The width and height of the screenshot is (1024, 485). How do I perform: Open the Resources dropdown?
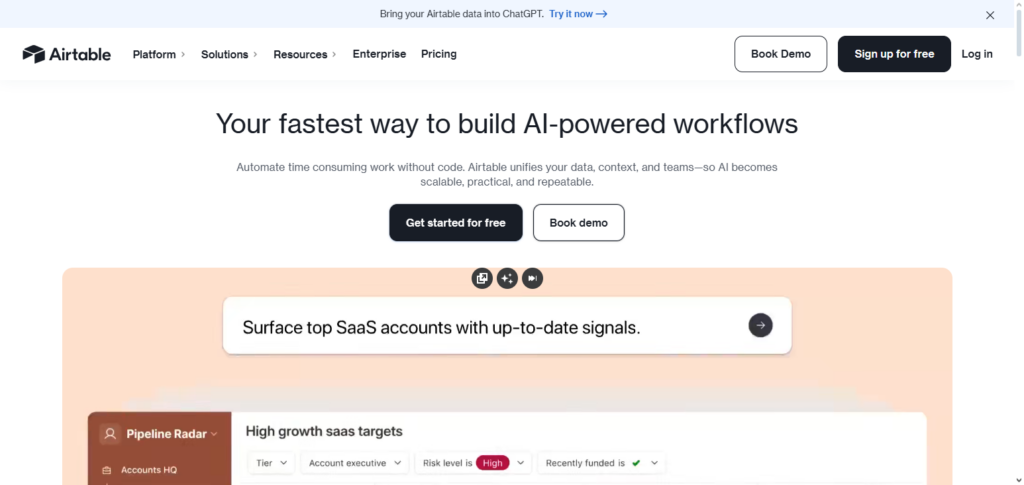(305, 54)
